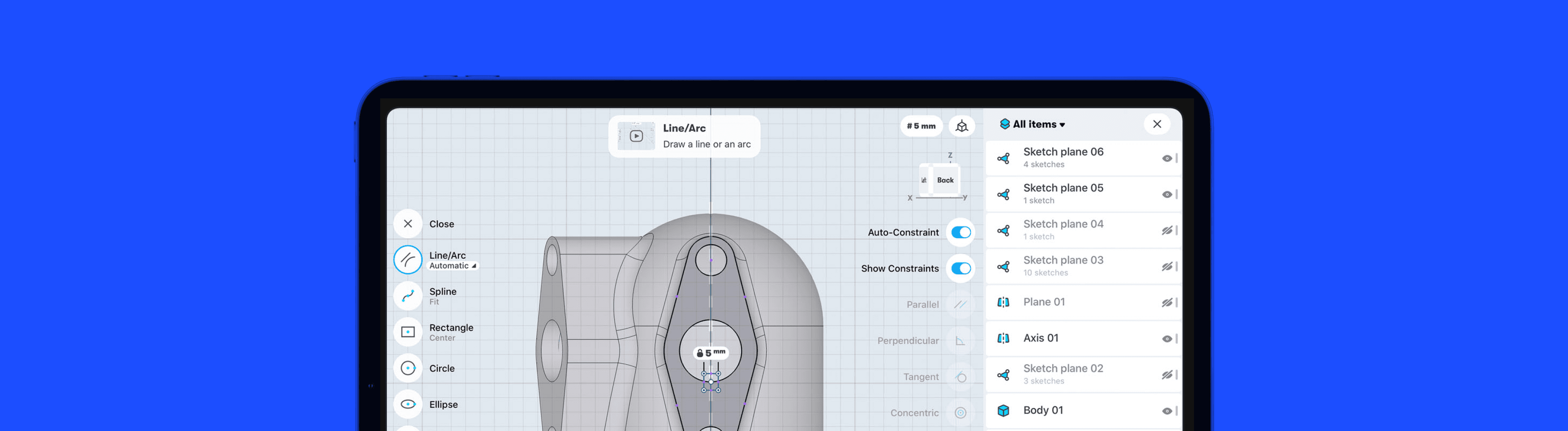Disable the Show Constraints switch
1568x431 pixels.
961,268
